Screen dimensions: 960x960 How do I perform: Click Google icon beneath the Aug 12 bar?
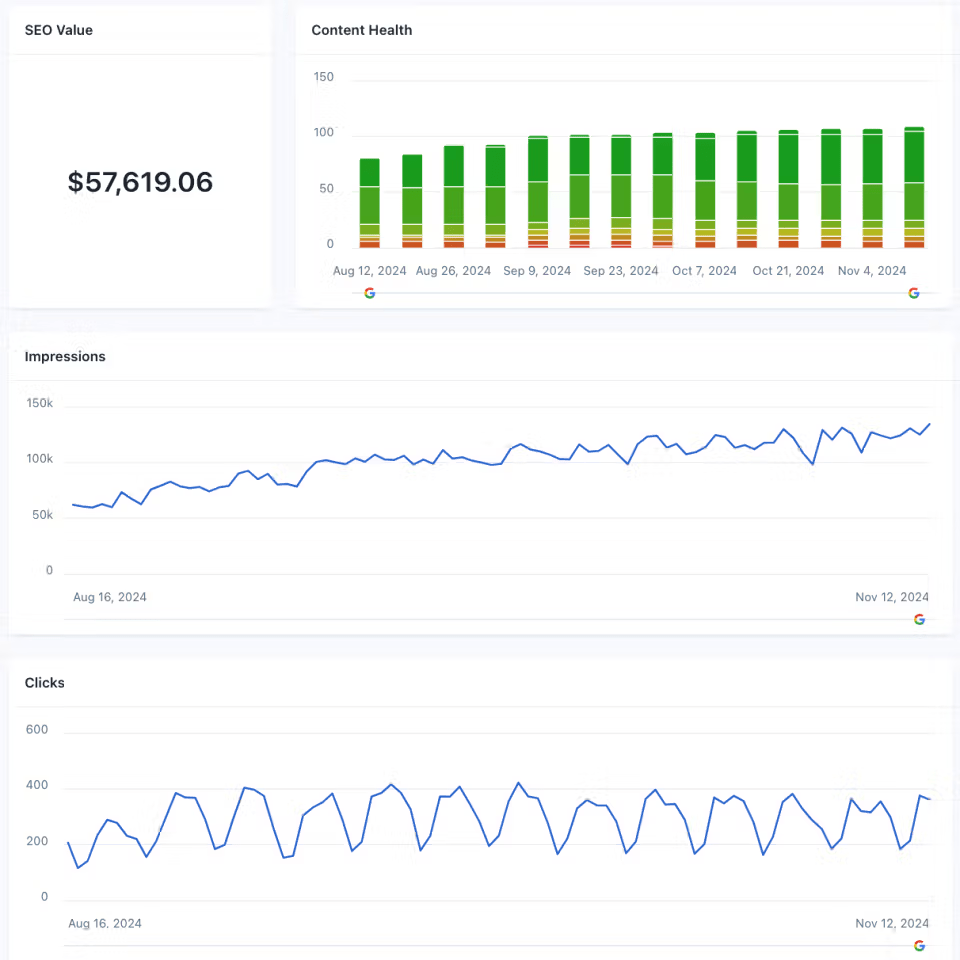pos(370,293)
